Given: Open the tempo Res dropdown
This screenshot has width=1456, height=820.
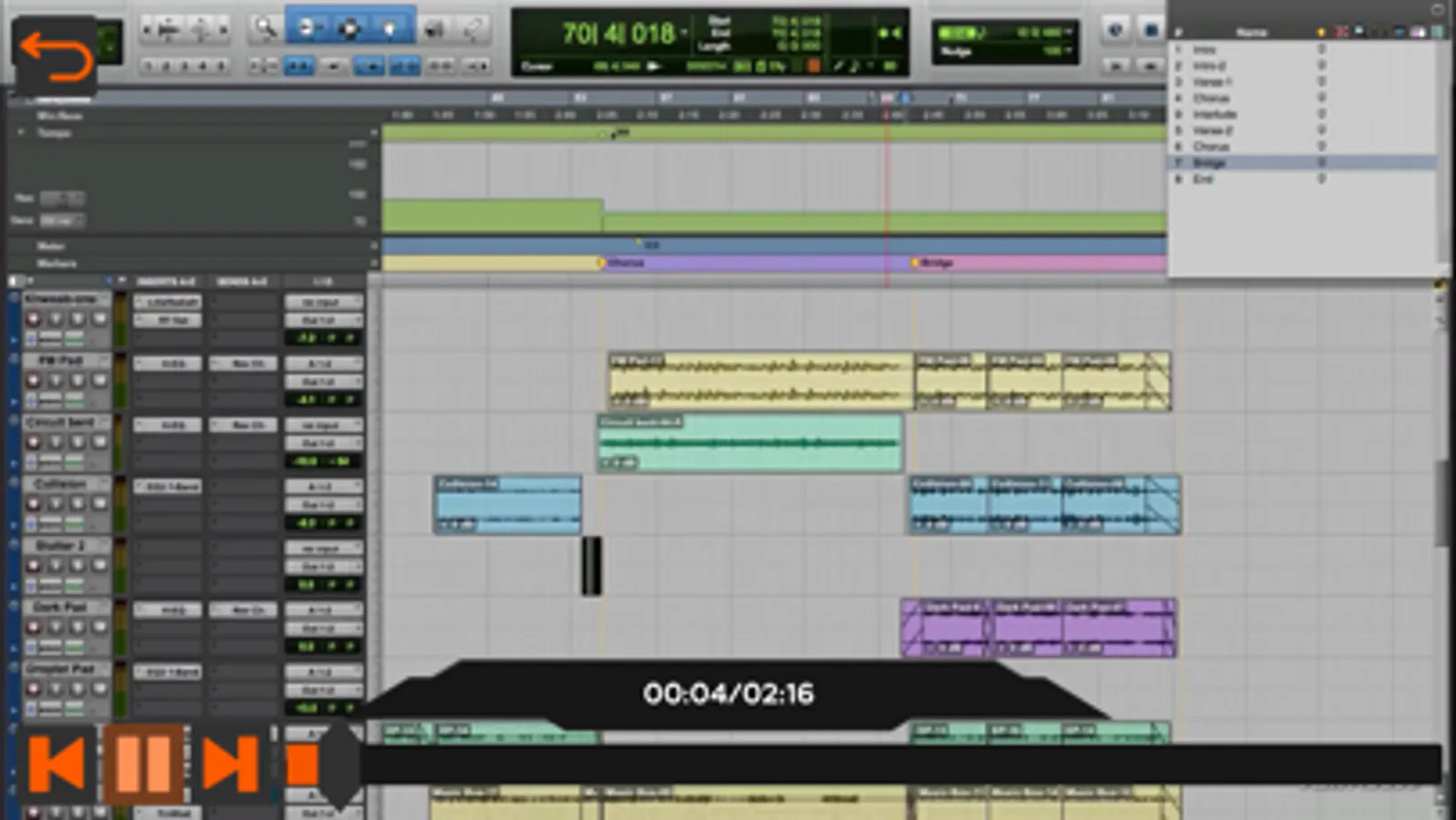Looking at the screenshot, I should coord(62,199).
